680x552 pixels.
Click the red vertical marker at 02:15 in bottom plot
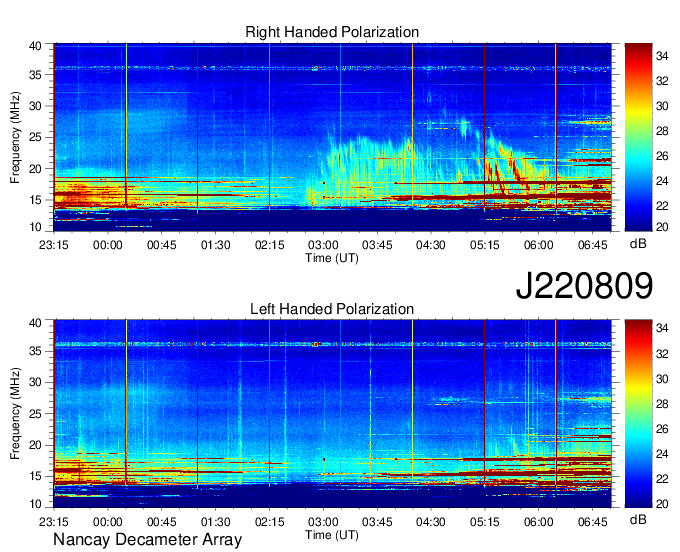coord(269,402)
